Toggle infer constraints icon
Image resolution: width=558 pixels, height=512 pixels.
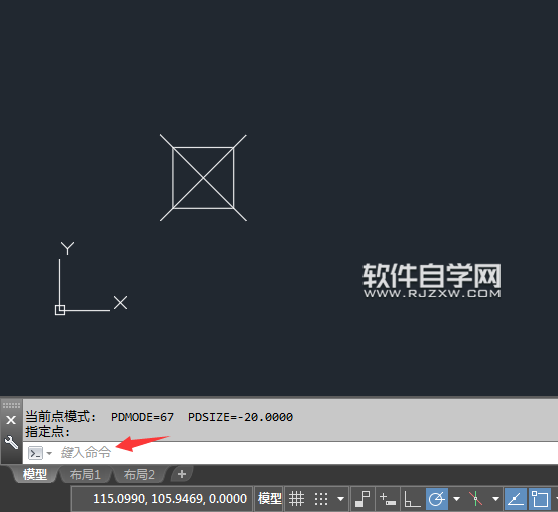[x=363, y=498]
